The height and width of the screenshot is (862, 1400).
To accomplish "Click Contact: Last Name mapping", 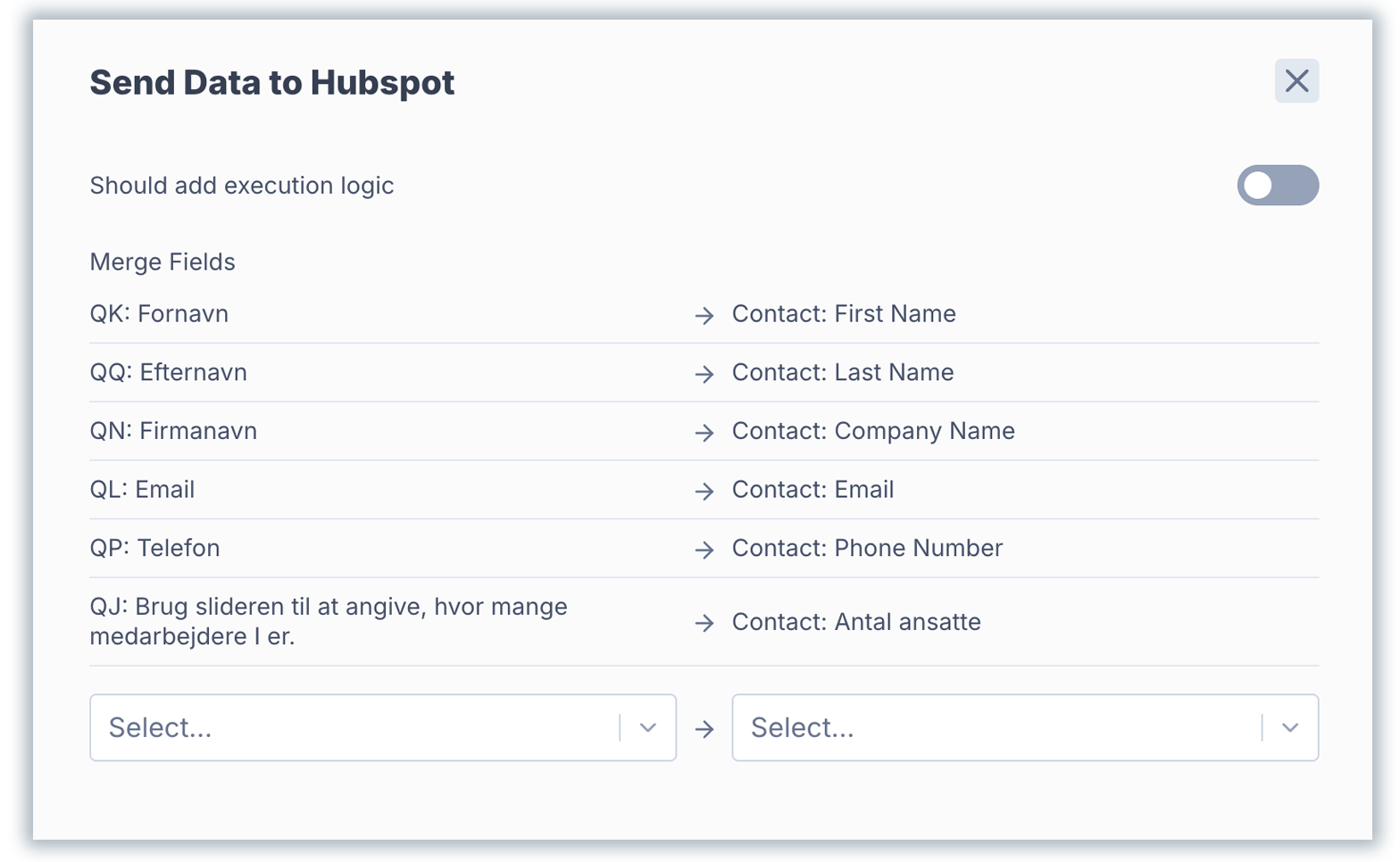I will (x=843, y=372).
